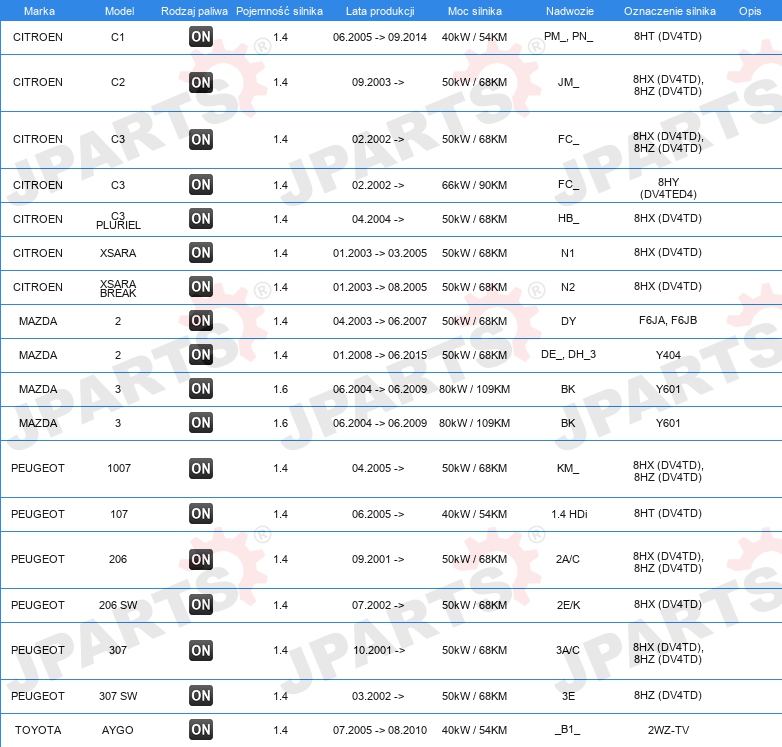Select the ON icon in the Peugeot 206 2A/C row

pos(201,559)
